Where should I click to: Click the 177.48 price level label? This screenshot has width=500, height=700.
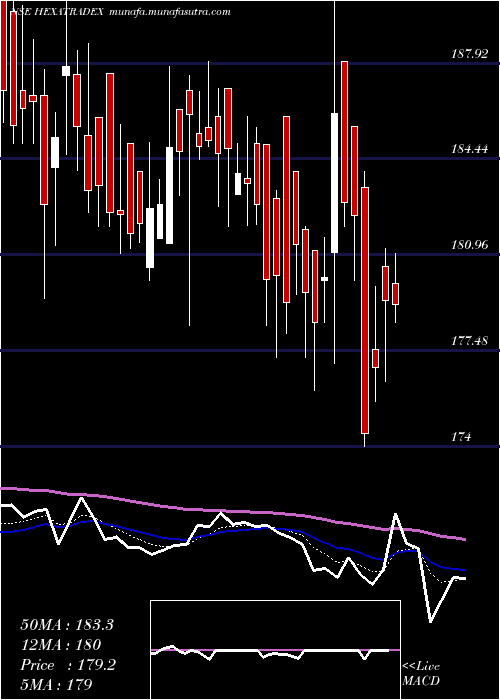tap(469, 341)
